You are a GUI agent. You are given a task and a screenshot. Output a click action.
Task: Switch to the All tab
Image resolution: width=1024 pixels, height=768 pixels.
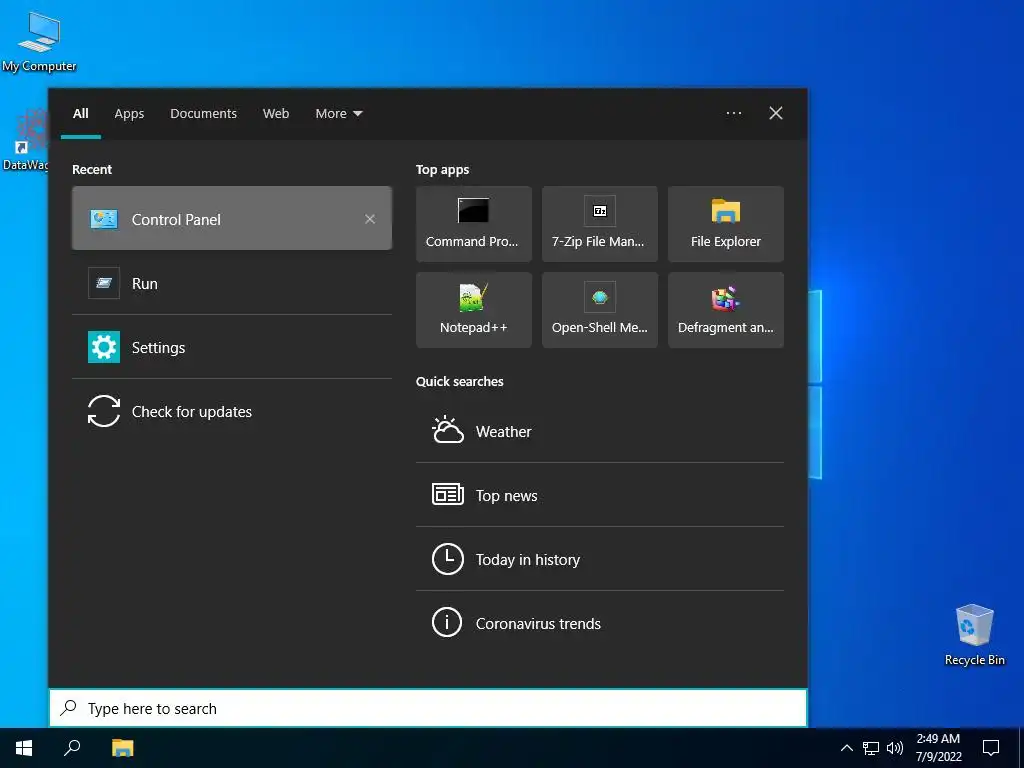(81, 113)
